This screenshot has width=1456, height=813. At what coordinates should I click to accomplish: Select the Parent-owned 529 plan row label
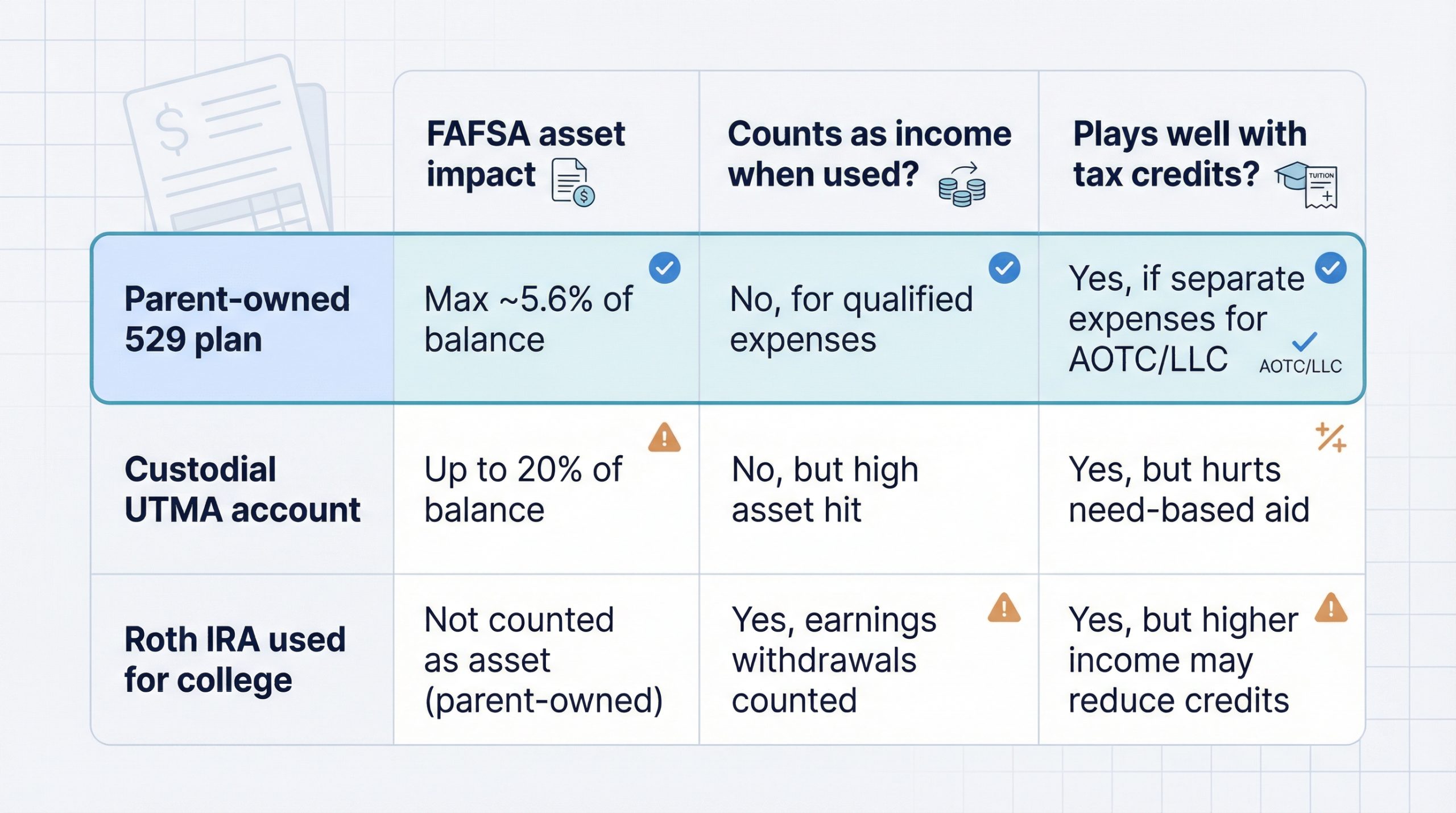pos(237,319)
